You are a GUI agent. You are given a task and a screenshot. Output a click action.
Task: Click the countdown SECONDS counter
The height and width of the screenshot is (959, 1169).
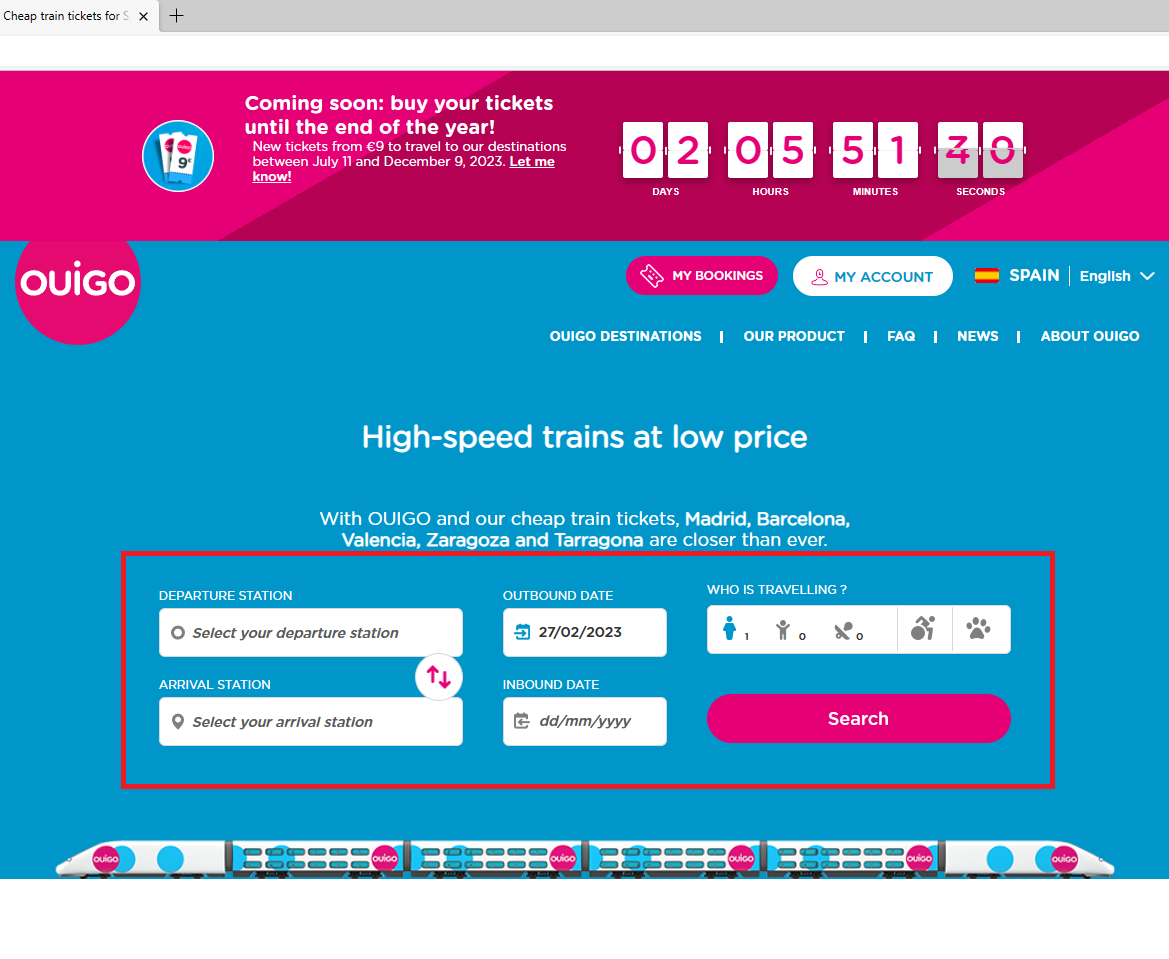coord(980,150)
